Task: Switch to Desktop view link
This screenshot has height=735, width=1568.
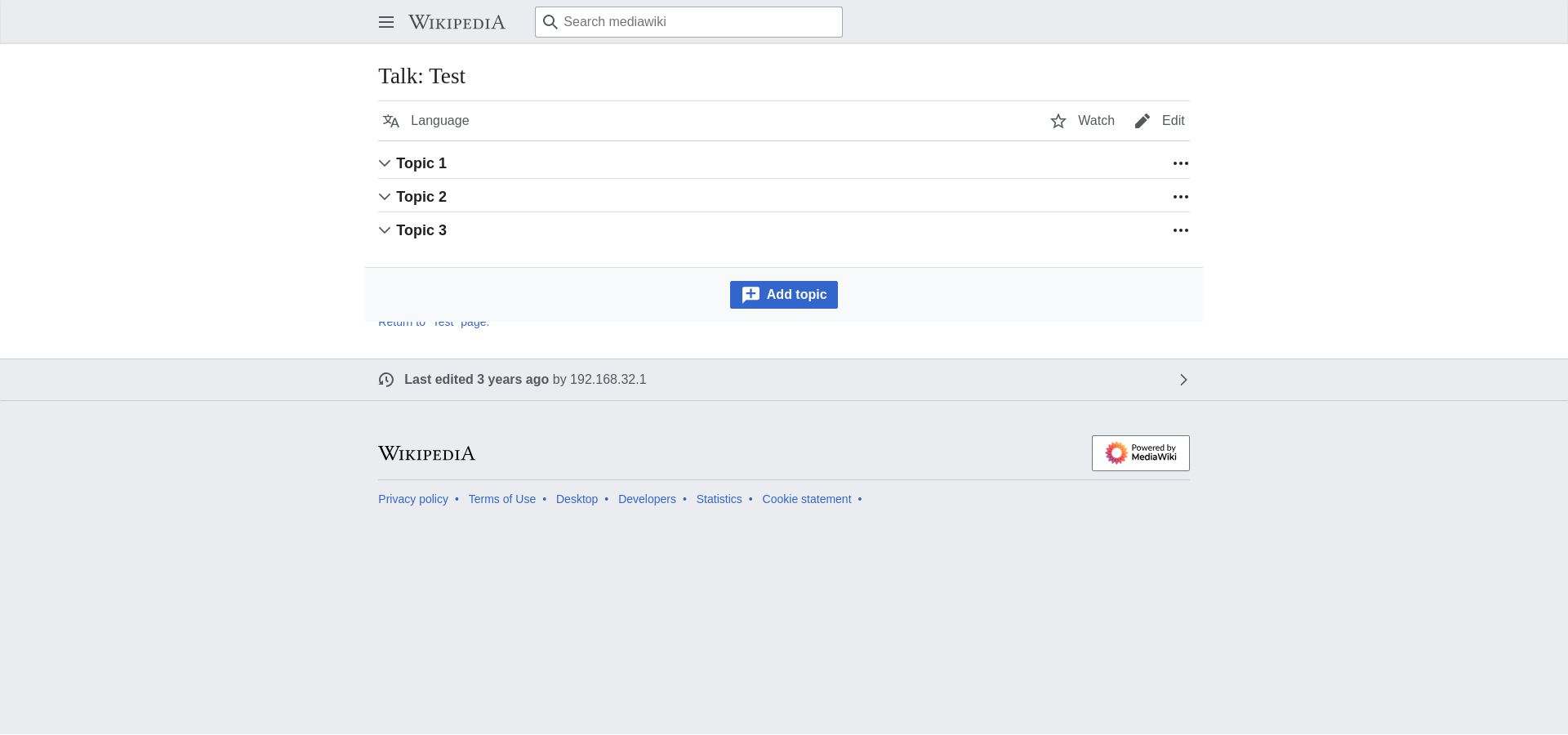Action: point(577,499)
